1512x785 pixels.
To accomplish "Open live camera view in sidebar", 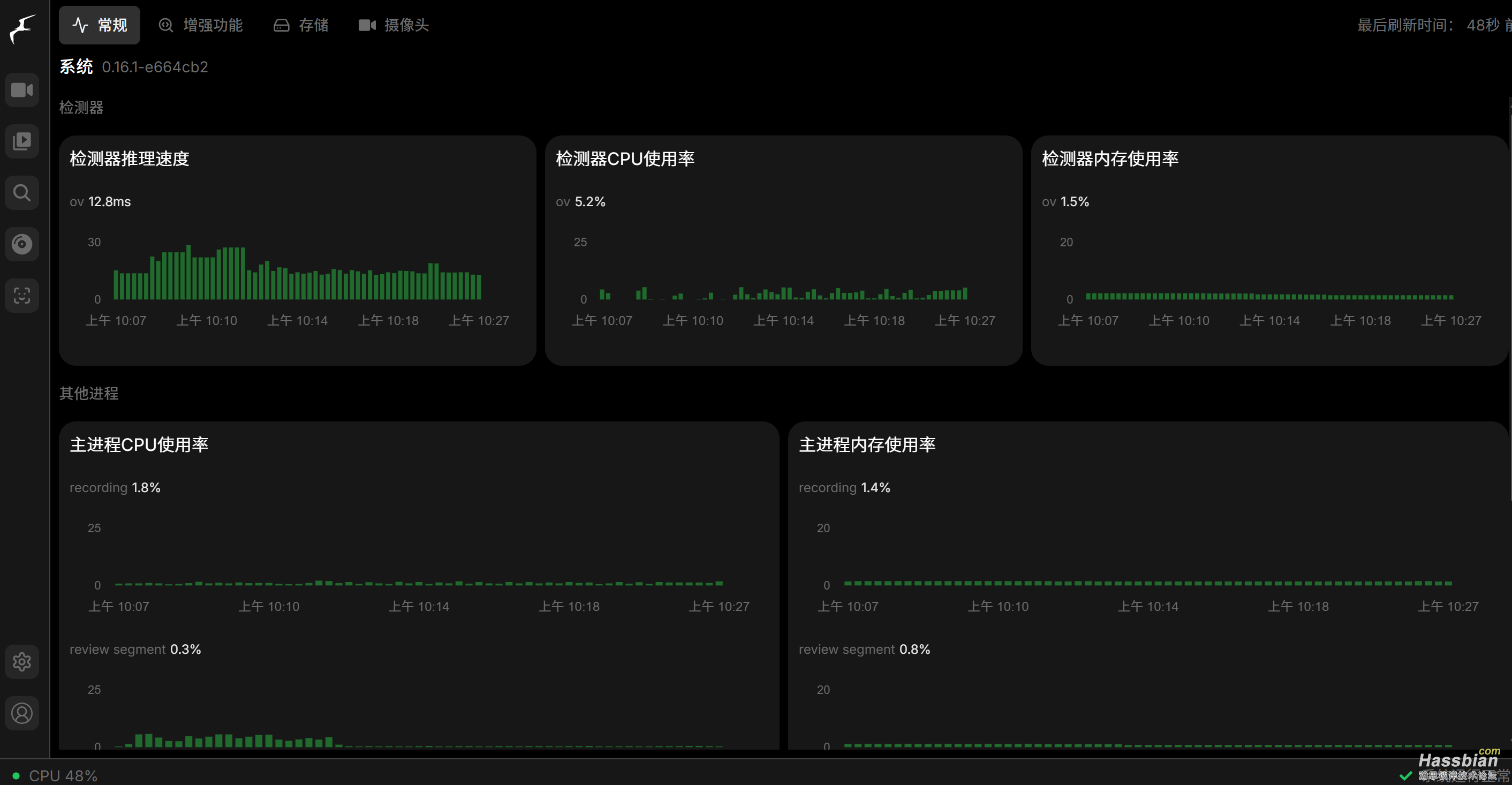I will click(x=22, y=90).
